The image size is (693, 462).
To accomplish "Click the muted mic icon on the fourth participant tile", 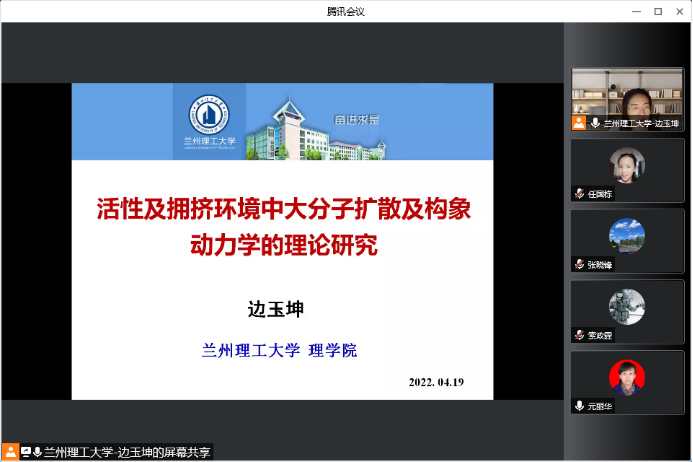I will pyautogui.click(x=578, y=335).
